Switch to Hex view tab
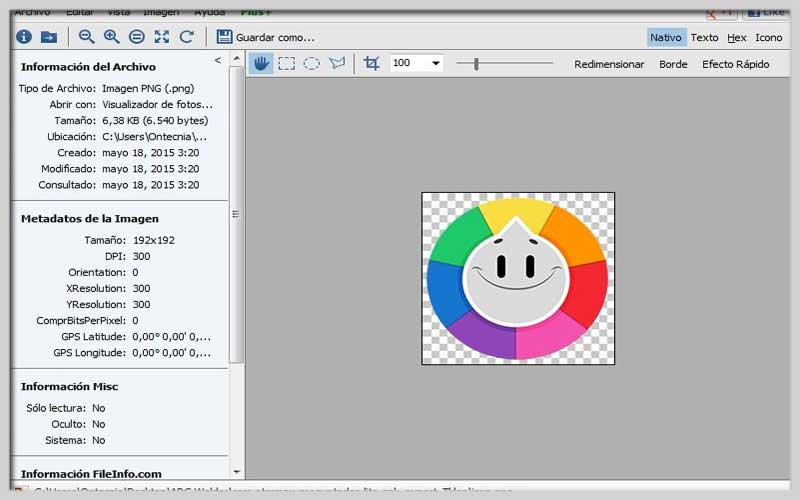The height and width of the screenshot is (500, 800). click(x=737, y=37)
